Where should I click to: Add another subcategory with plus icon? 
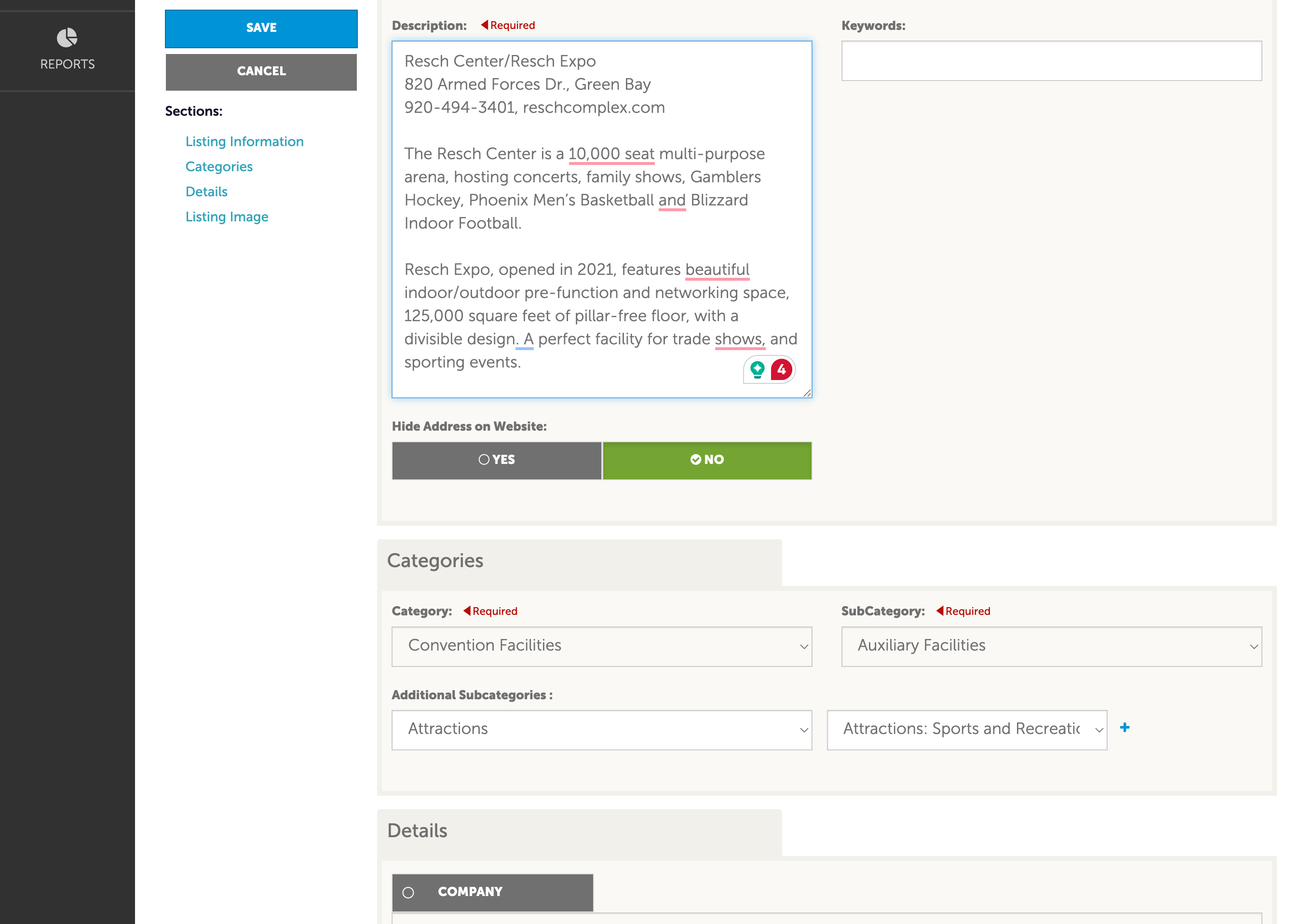coord(1125,728)
